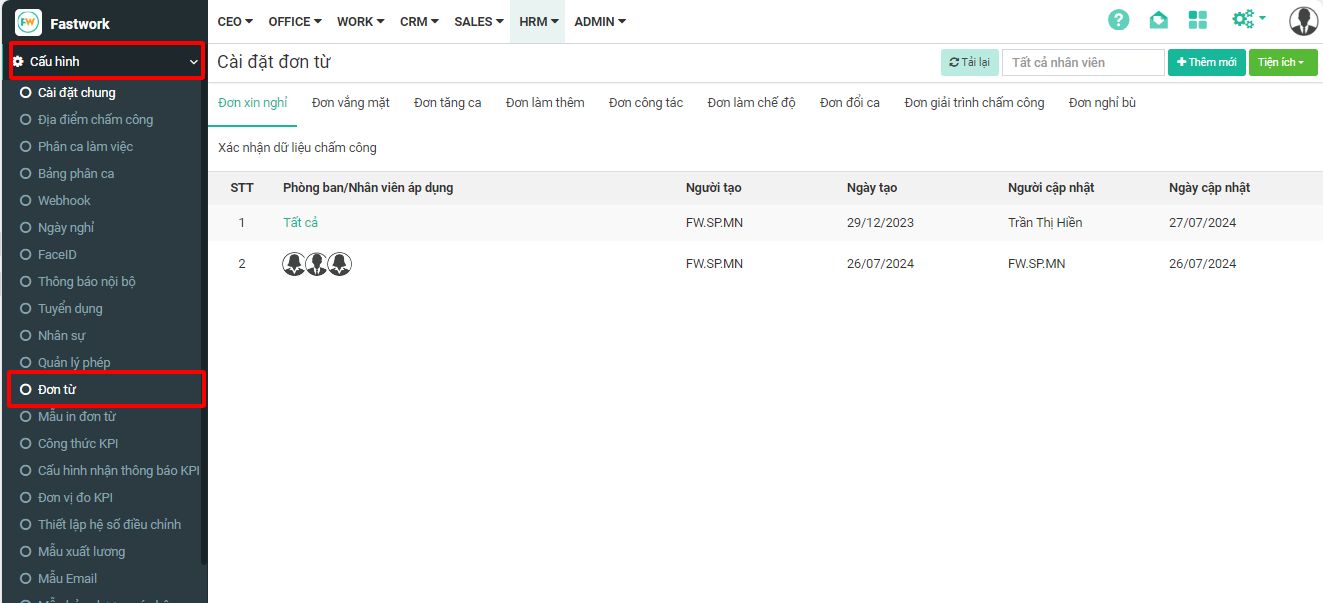Focus the Tất cả nhân viên field
Viewport: 1323px width, 603px height.
(1083, 62)
